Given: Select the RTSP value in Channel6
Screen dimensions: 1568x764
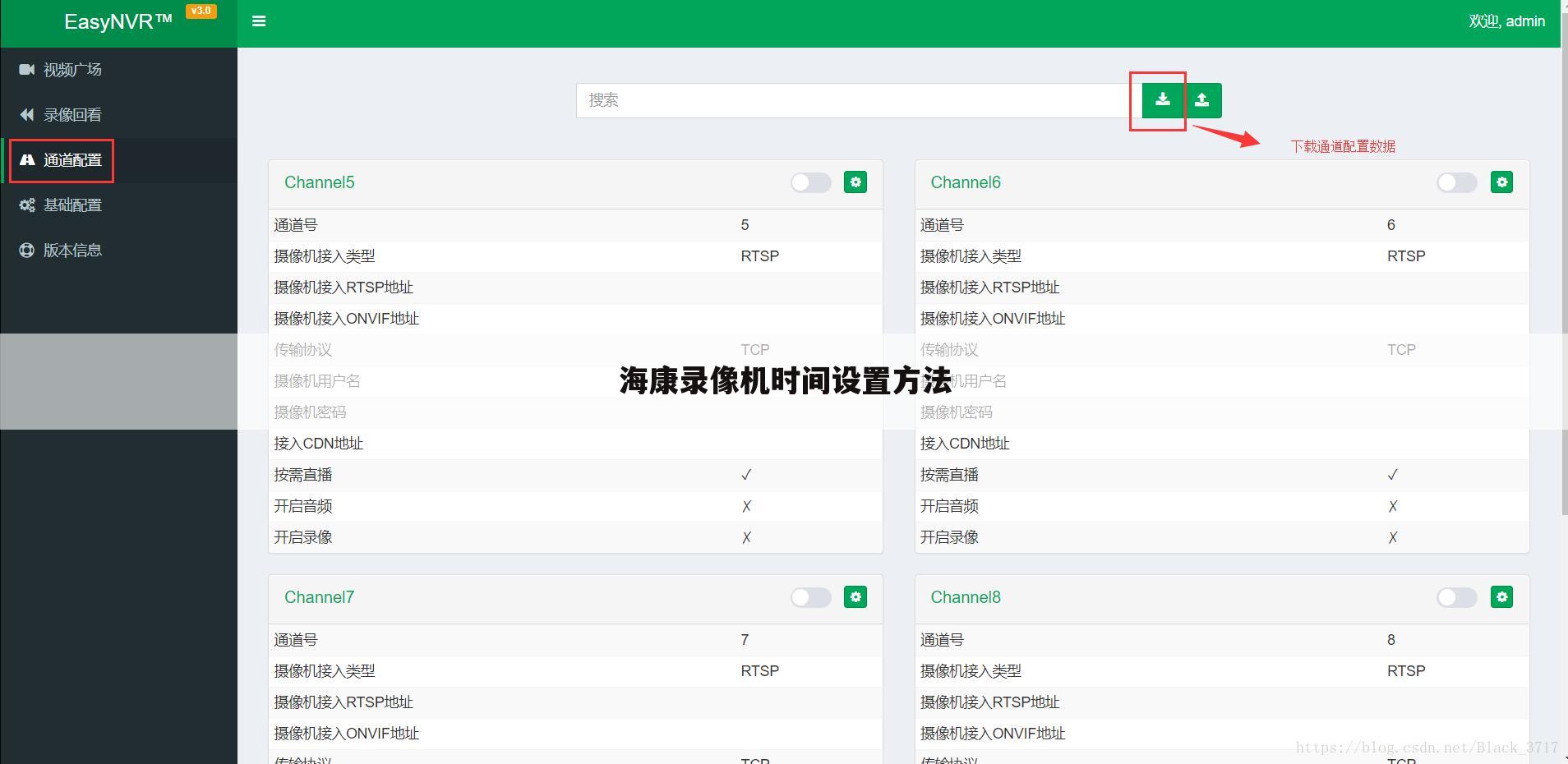Looking at the screenshot, I should coord(1406,256).
